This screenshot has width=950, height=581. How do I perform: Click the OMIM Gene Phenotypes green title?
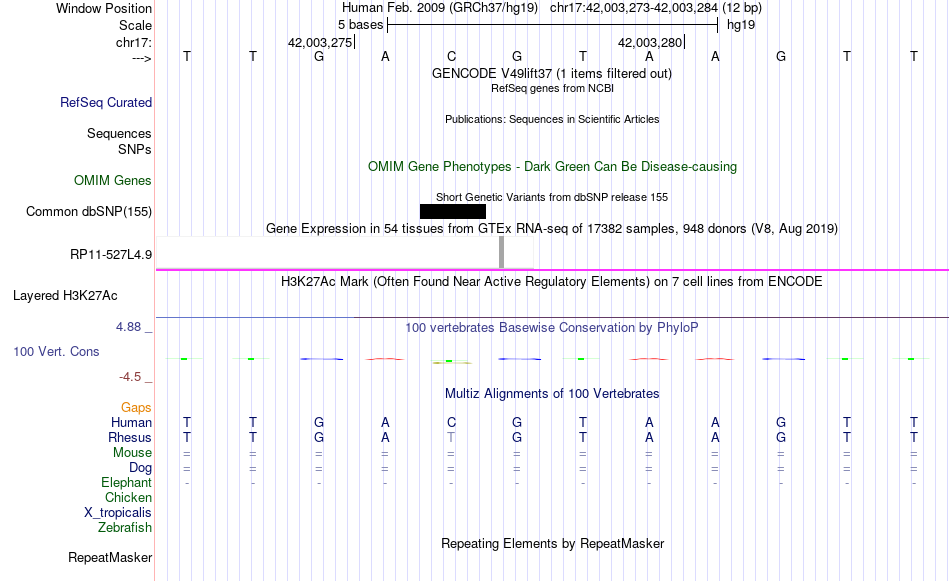pos(553,167)
